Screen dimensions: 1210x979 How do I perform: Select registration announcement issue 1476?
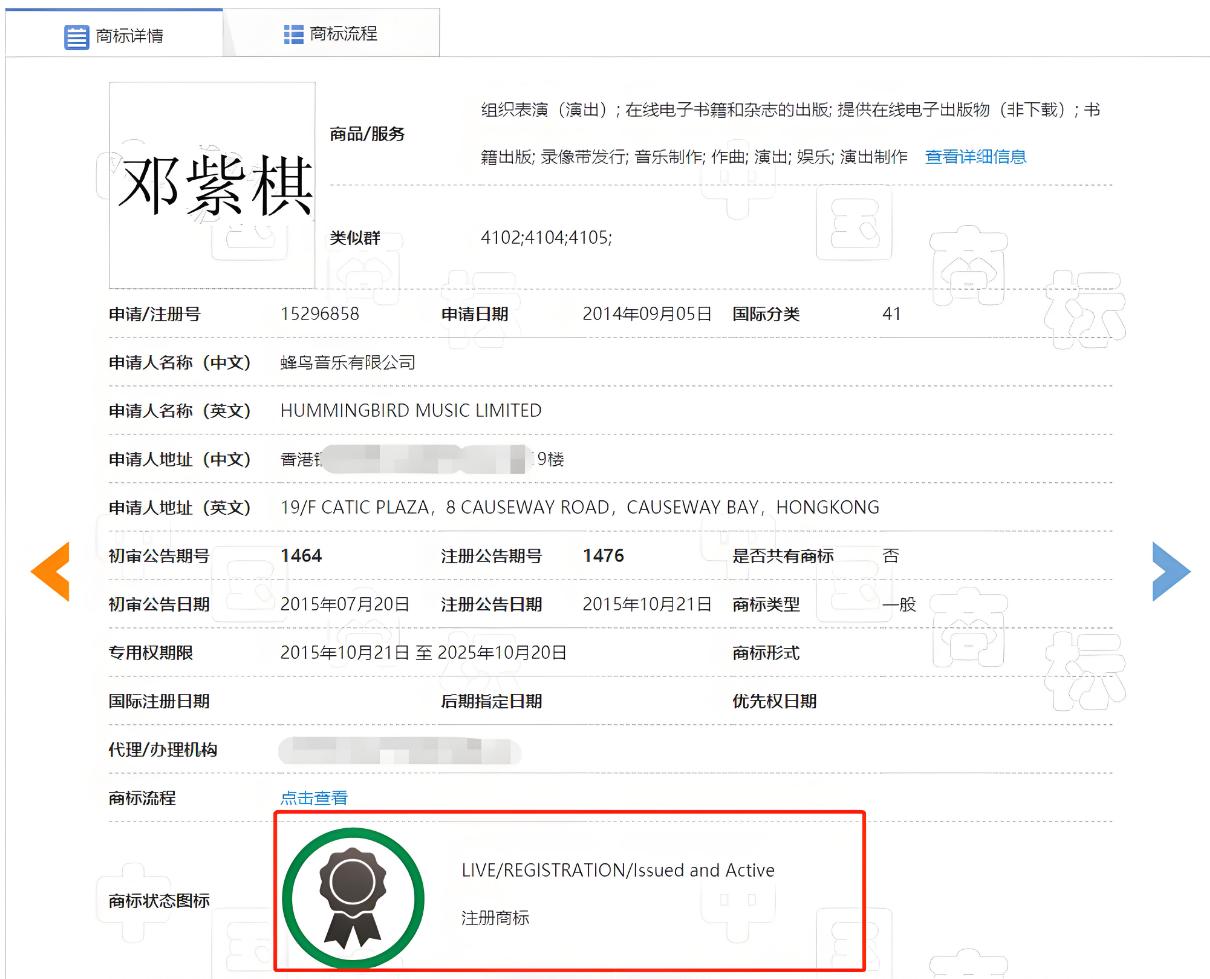pyautogui.click(x=604, y=556)
